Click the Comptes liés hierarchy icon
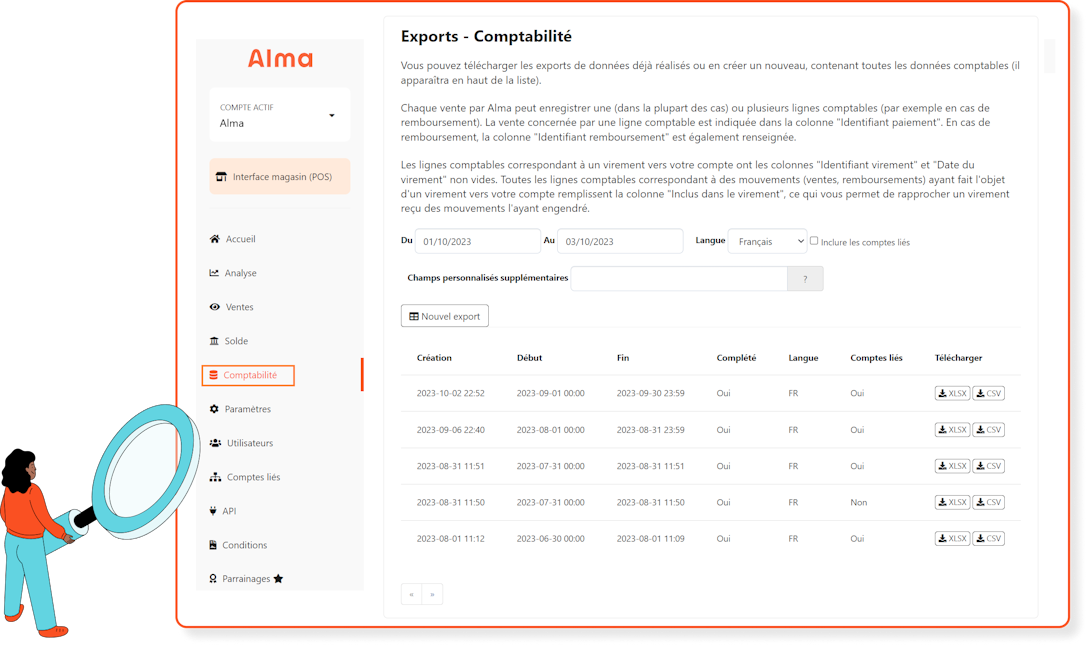Viewport: 1088px width, 646px height. 215,477
